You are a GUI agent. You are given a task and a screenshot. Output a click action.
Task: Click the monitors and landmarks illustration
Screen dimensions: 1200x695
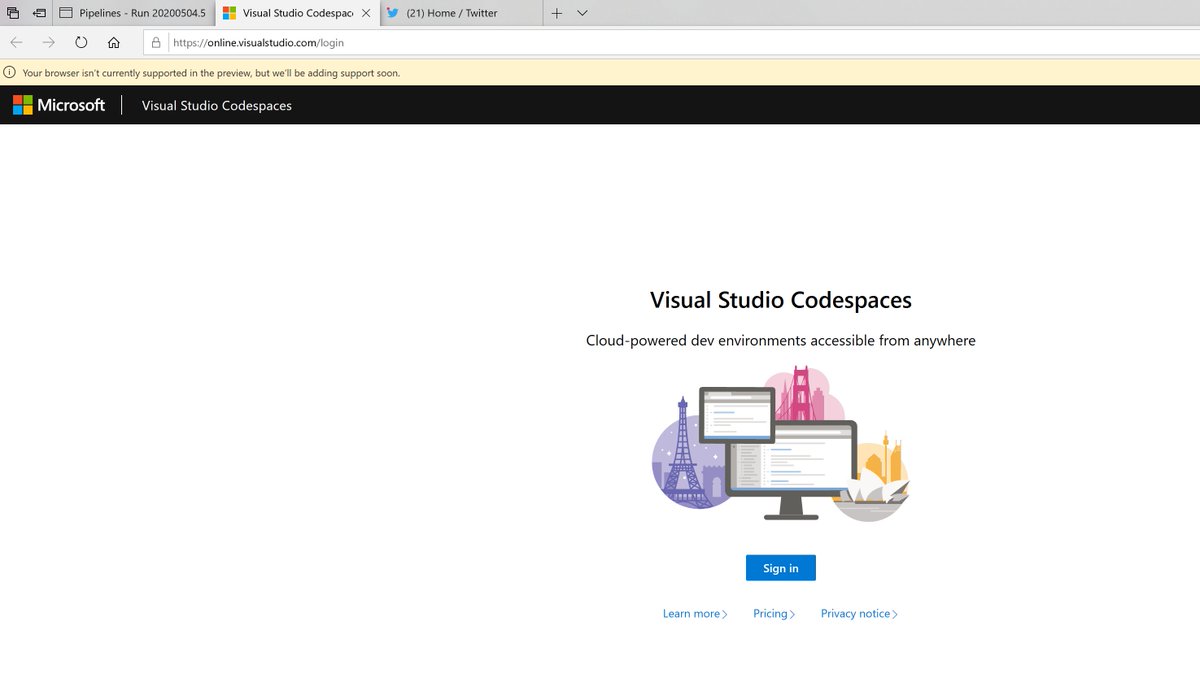(781, 443)
